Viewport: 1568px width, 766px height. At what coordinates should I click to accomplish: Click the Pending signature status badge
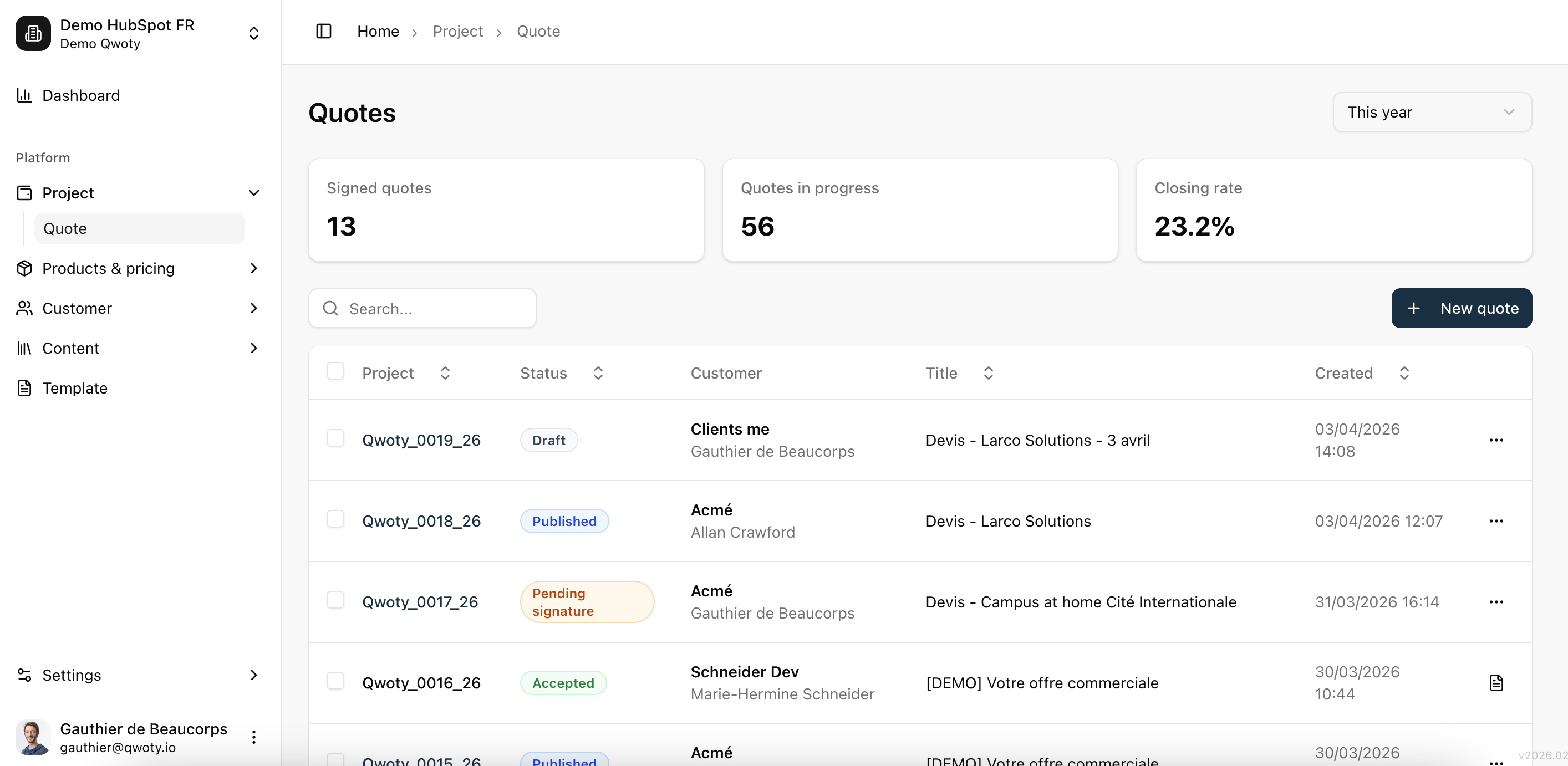(587, 602)
